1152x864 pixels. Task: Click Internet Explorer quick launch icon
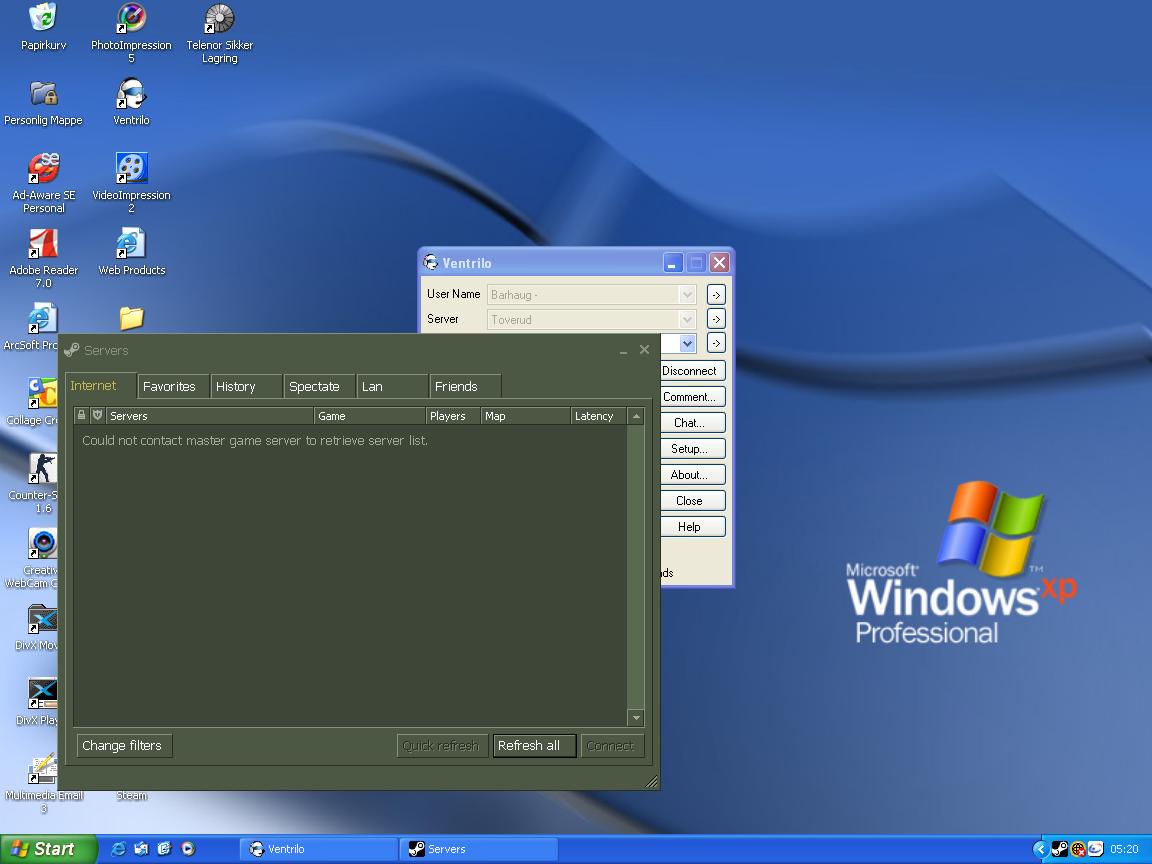tap(119, 849)
